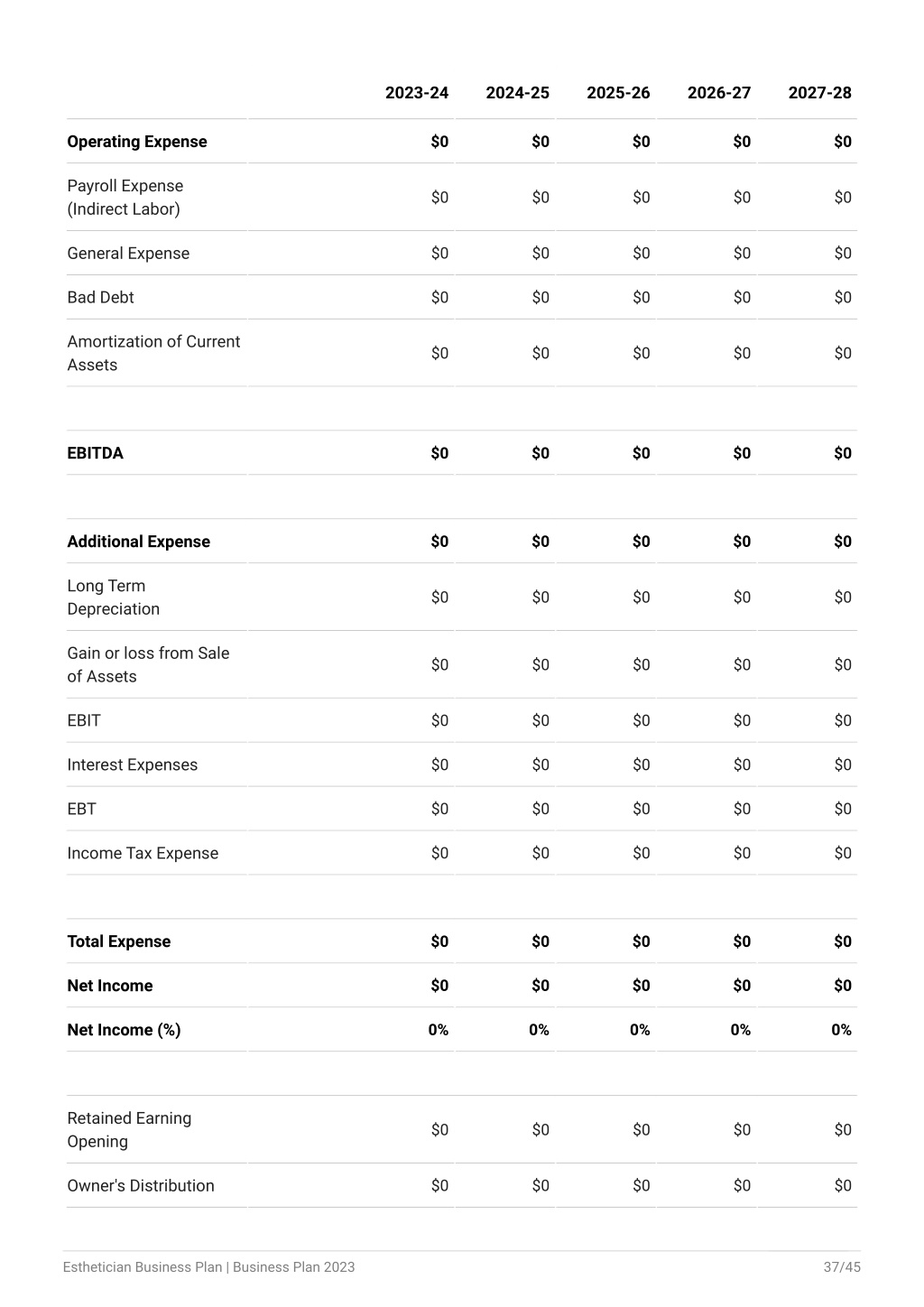Click the Owner's Distribution row label
The image size is (924, 1307).
[141, 1186]
